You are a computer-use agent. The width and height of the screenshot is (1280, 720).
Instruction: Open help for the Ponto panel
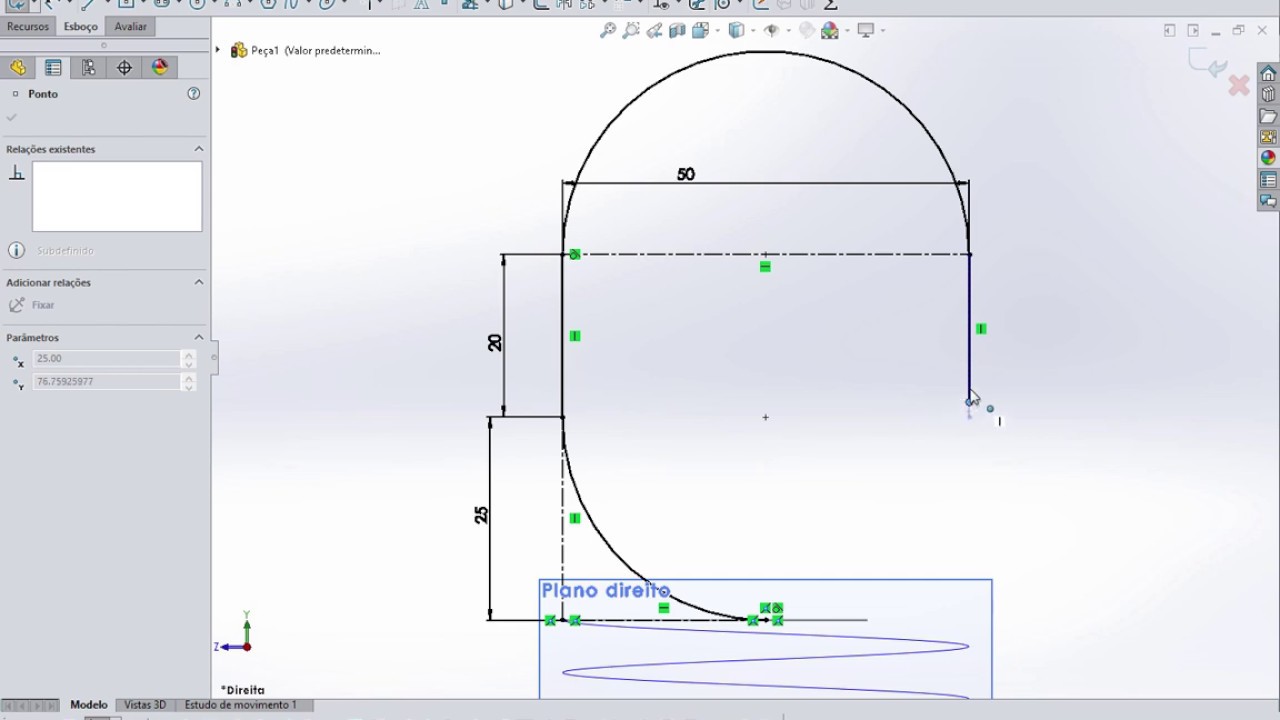point(194,93)
